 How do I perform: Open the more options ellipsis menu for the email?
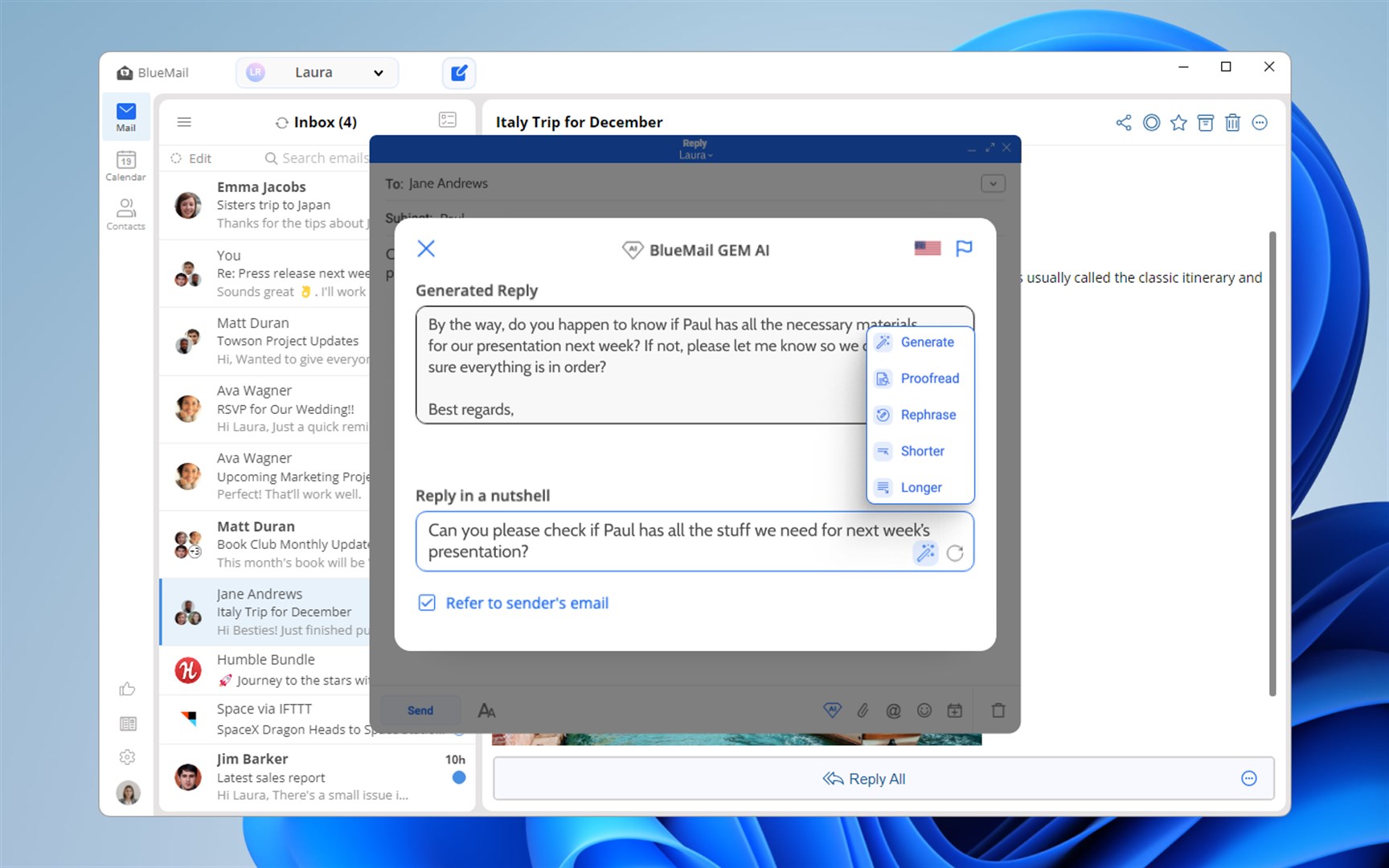tap(1259, 122)
